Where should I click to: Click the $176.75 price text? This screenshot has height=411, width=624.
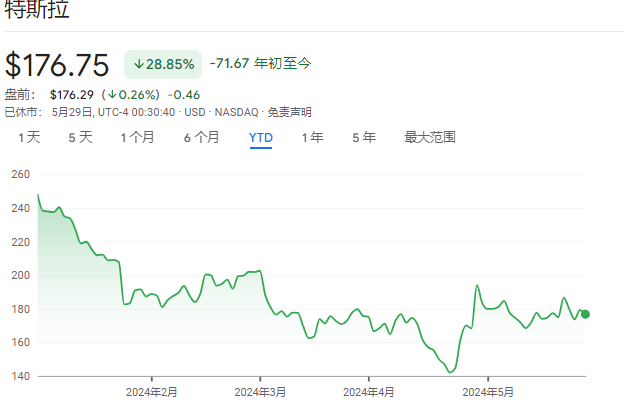pos(57,65)
